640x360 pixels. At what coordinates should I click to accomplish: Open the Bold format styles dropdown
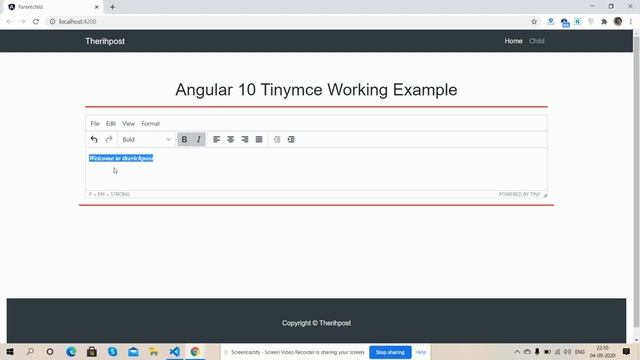[147, 140]
